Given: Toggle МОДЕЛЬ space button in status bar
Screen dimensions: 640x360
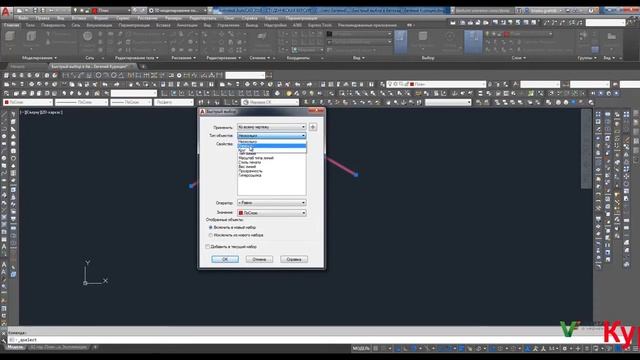Looking at the screenshot, I should pyautogui.click(x=361, y=349).
